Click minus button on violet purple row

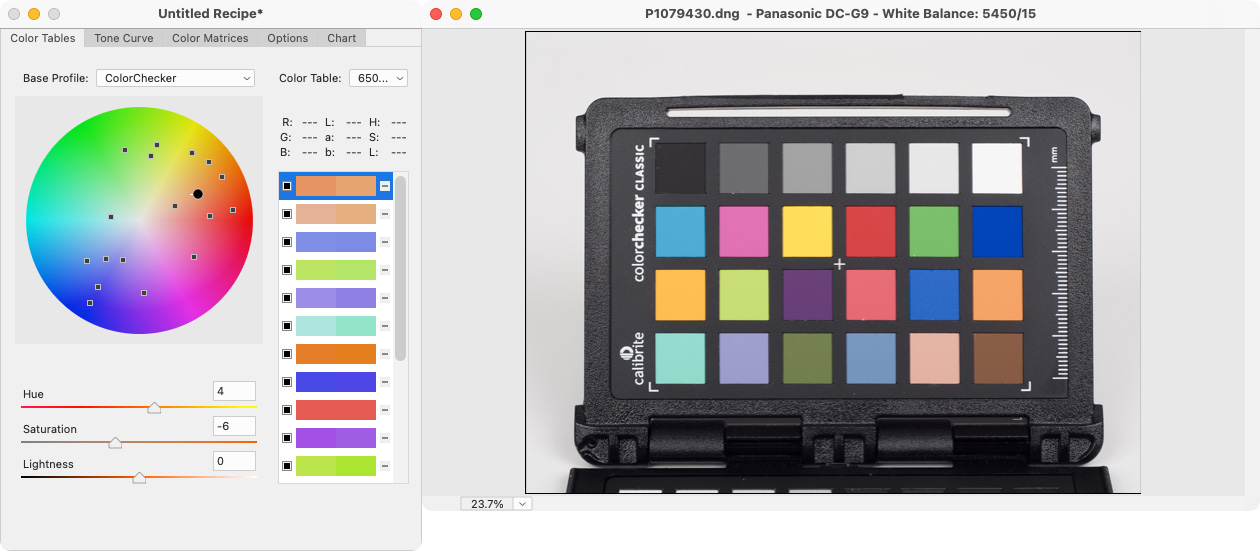[385, 438]
